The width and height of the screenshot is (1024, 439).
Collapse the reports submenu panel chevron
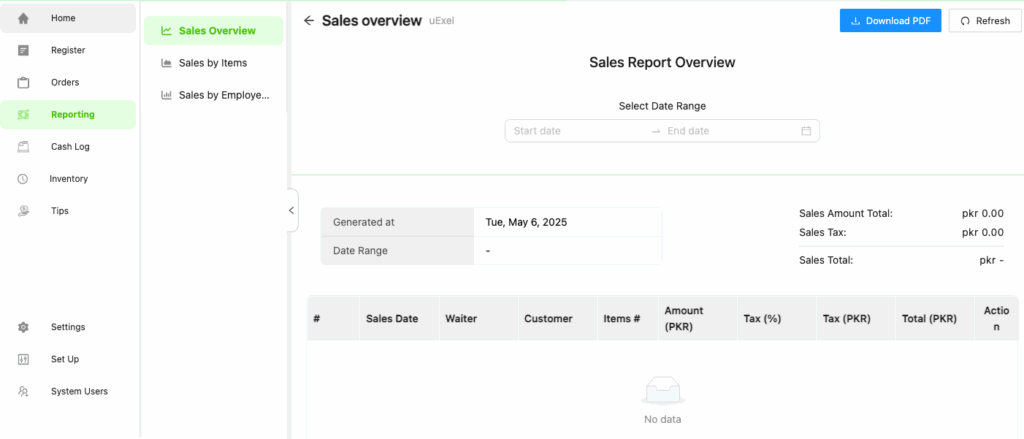pyautogui.click(x=291, y=210)
